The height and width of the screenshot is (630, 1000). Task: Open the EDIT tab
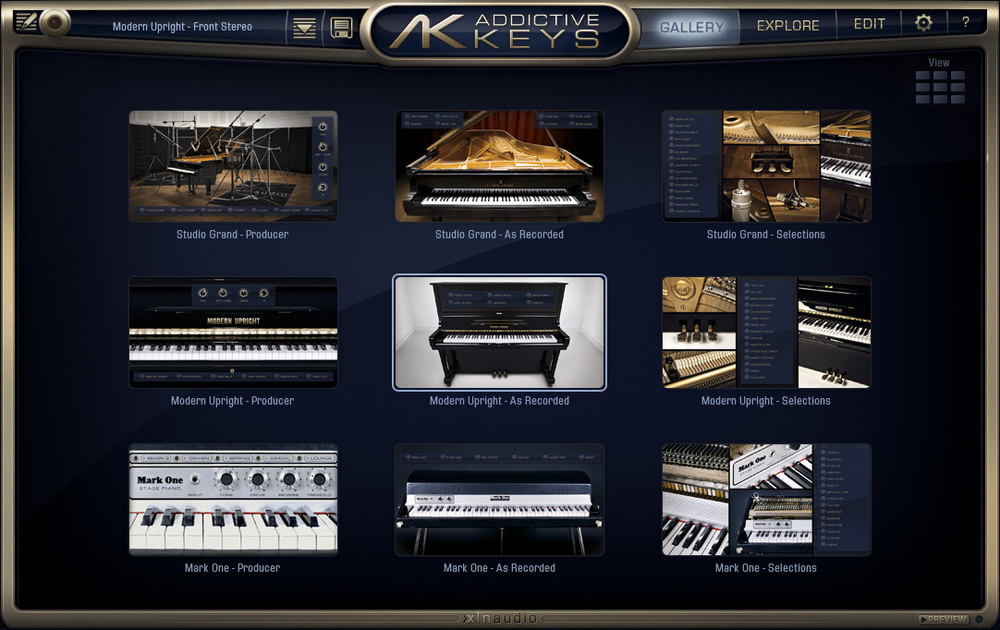[869, 23]
